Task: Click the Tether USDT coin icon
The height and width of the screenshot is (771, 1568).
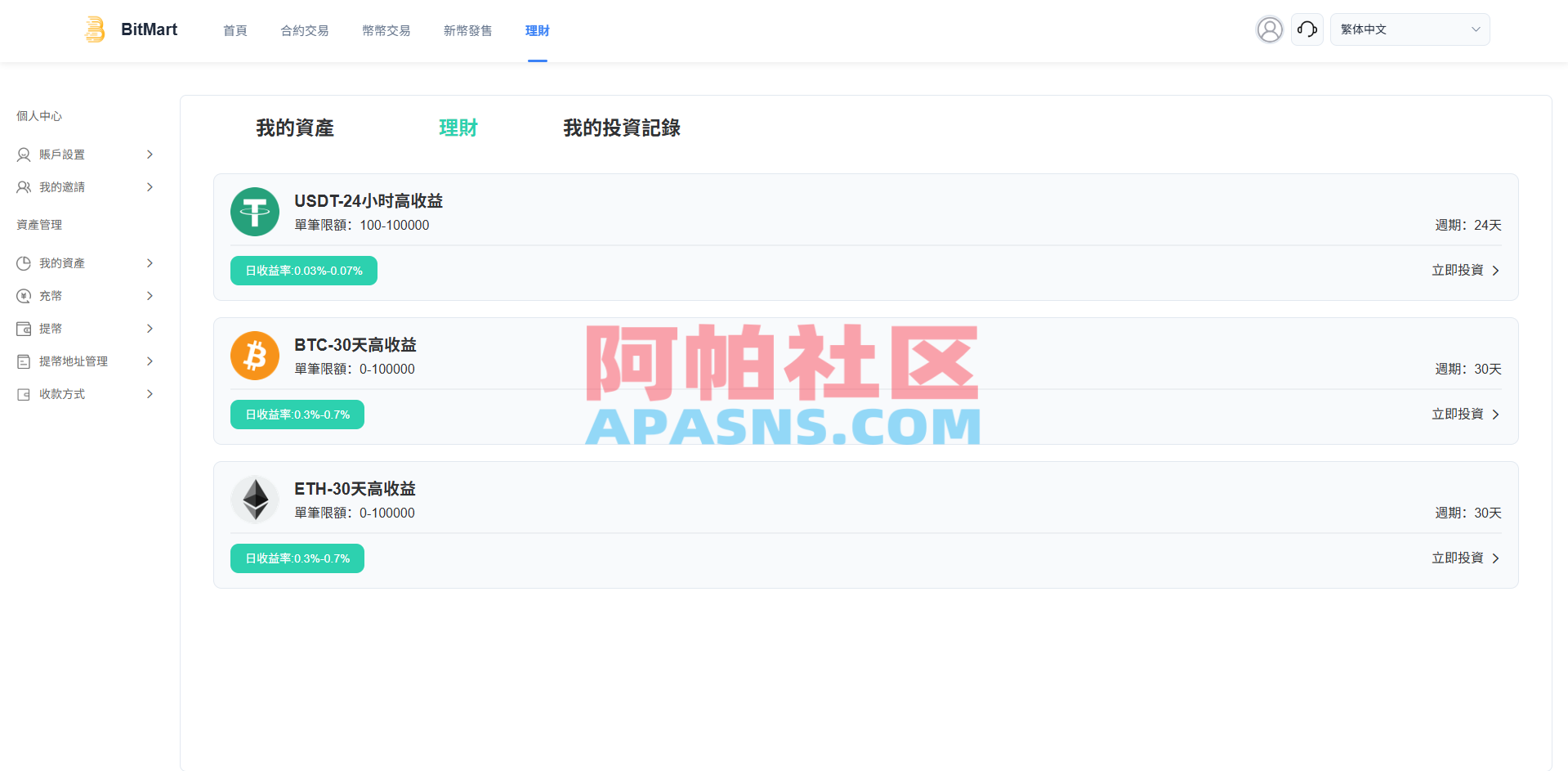Action: pos(255,212)
